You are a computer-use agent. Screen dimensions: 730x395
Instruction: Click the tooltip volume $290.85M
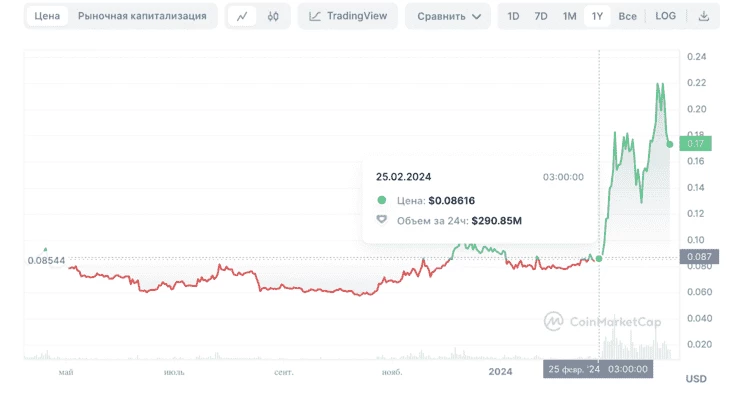click(496, 221)
